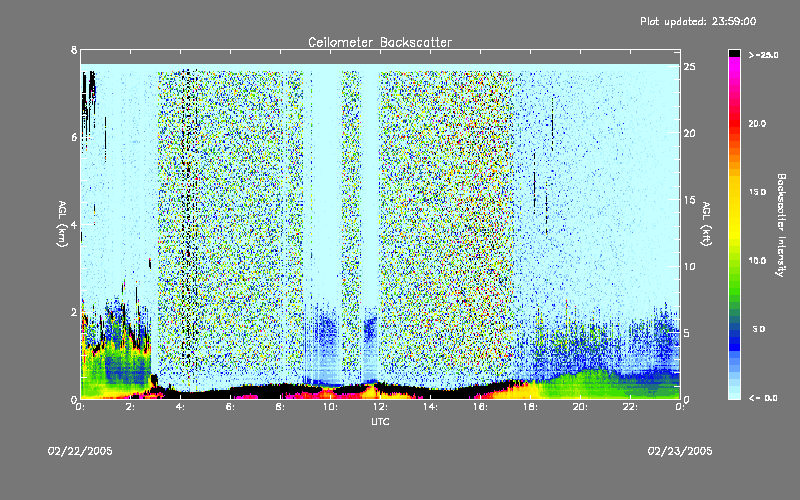This screenshot has height=500, width=800.
Task: Select the "Plot updated: 23:59:00" timestamp
Action: (698, 21)
